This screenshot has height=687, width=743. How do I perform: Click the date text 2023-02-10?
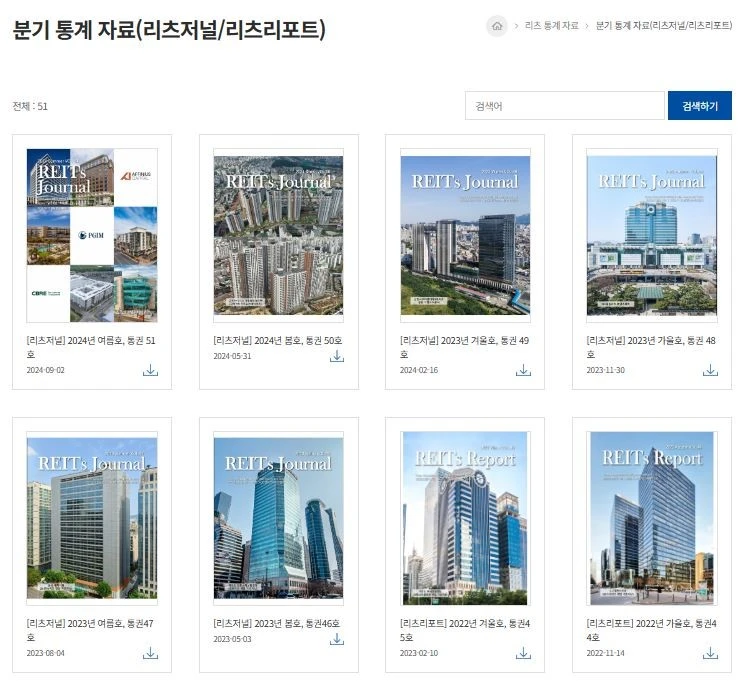(419, 653)
